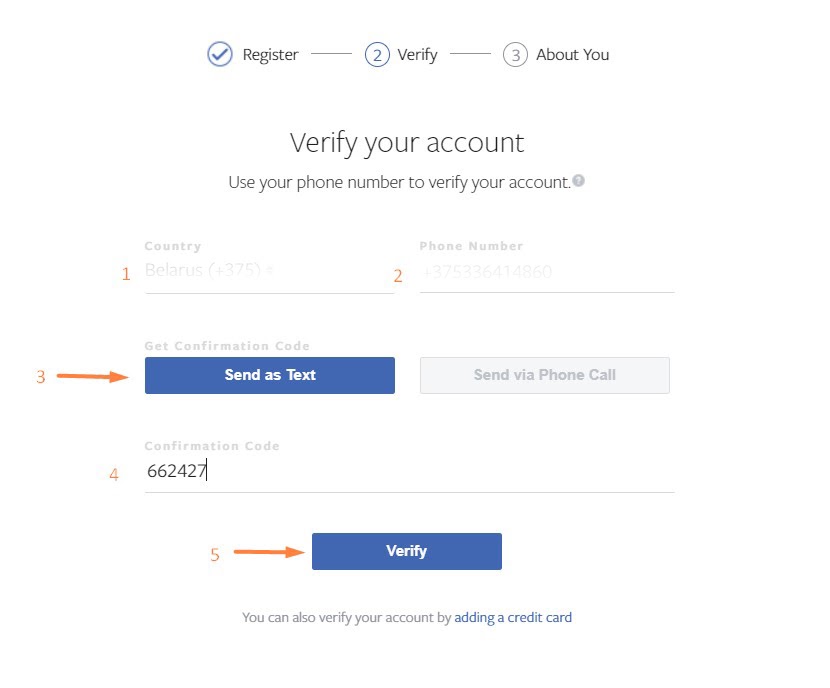This screenshot has height=688, width=830.
Task: Click the checkmark icon on Register step
Action: [x=218, y=54]
